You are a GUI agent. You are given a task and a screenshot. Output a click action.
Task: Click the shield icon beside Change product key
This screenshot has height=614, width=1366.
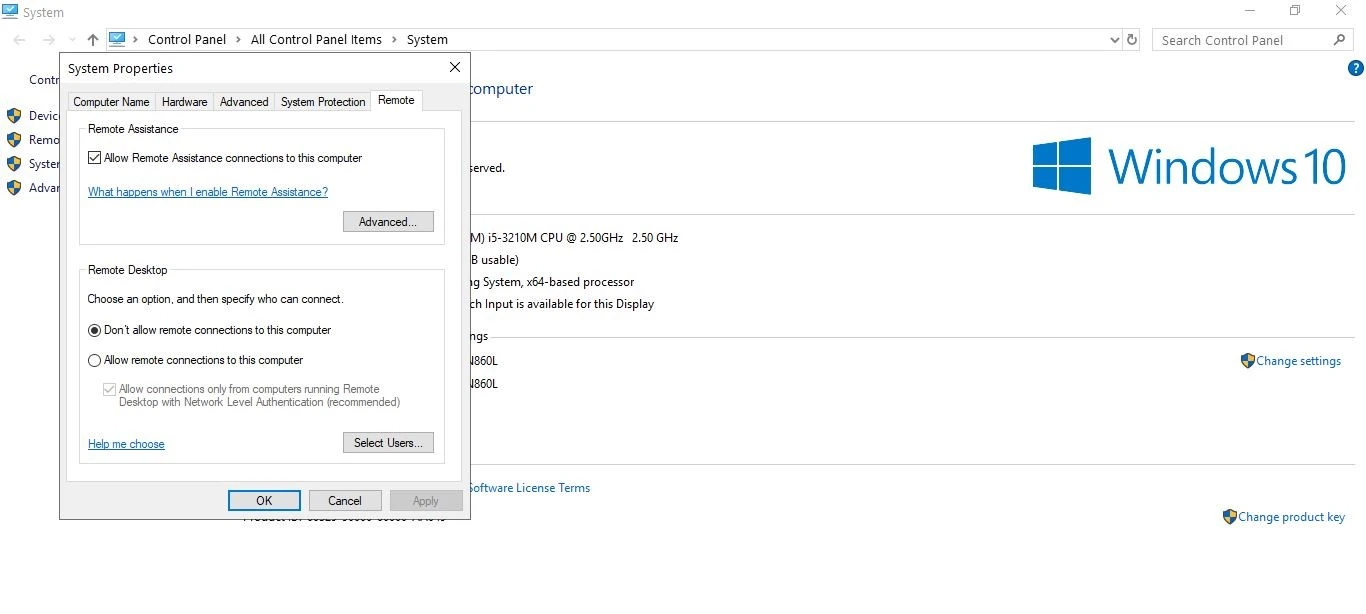(1229, 517)
